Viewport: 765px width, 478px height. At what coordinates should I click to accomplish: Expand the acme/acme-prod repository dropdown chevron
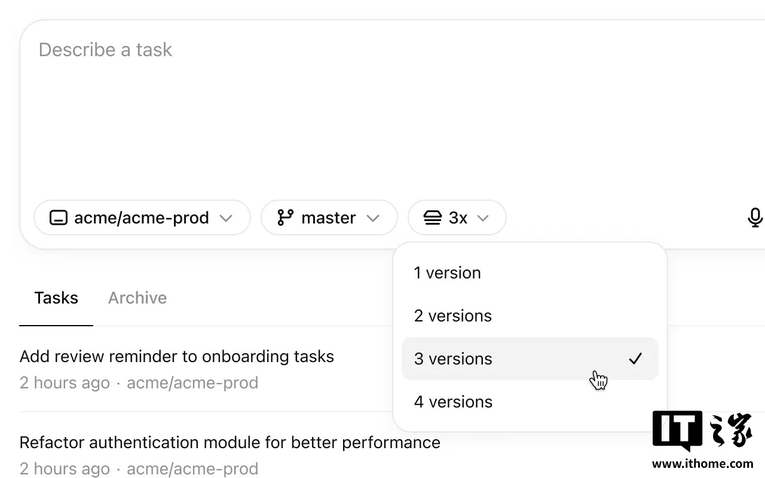(x=226, y=218)
